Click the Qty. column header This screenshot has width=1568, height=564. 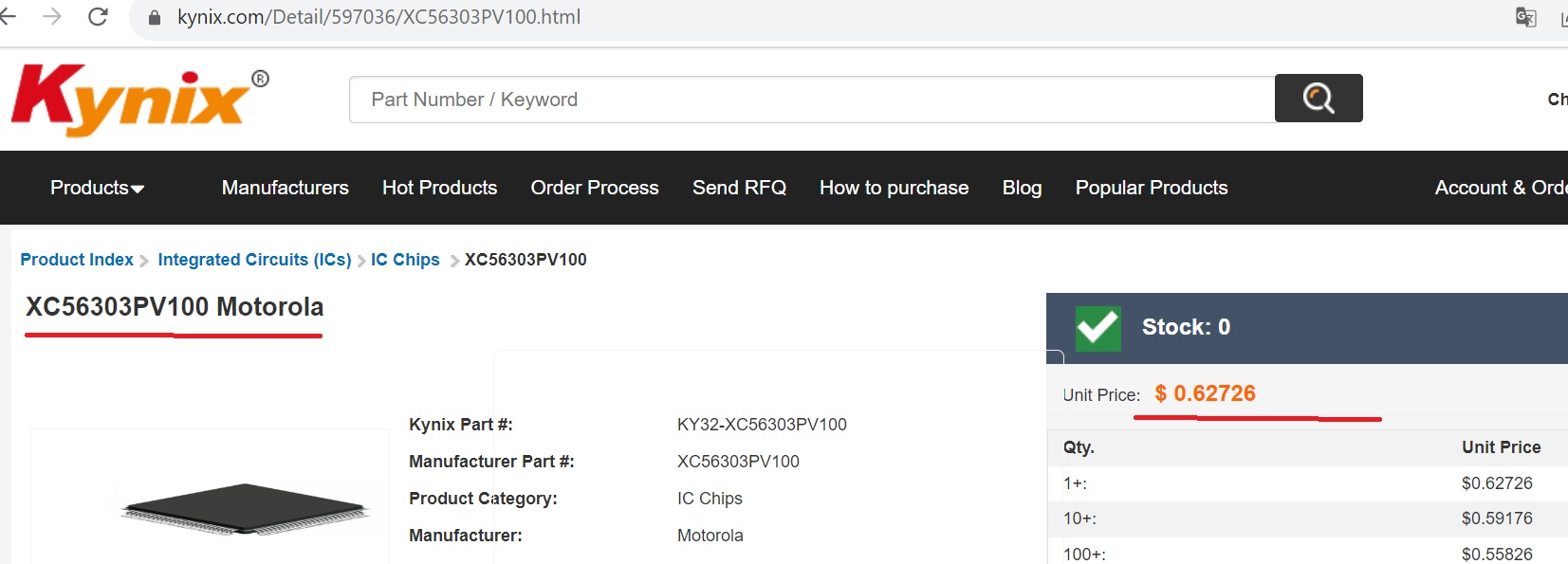pyautogui.click(x=1079, y=447)
